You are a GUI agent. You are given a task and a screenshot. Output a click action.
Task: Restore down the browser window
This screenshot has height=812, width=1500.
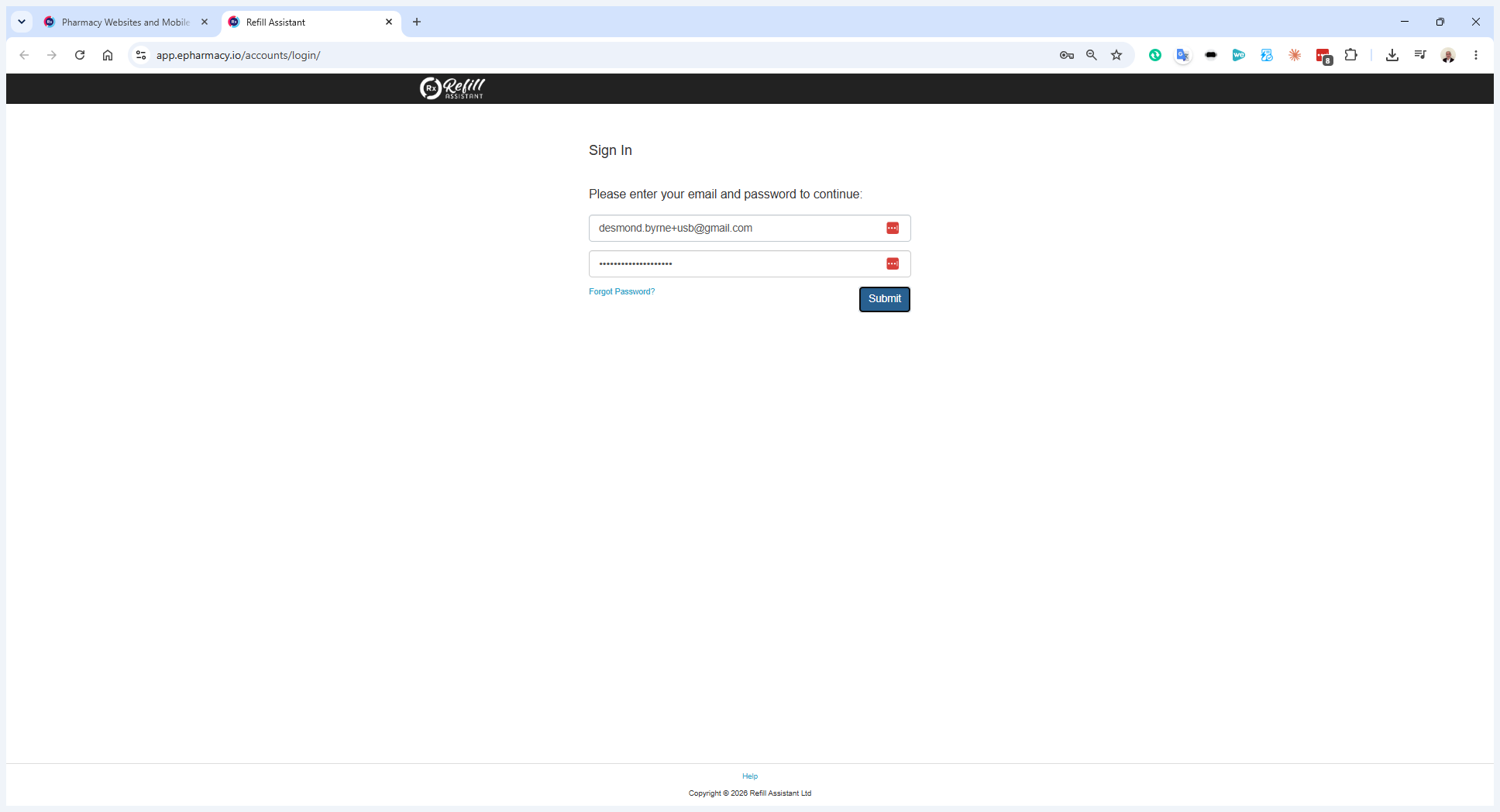(1440, 22)
